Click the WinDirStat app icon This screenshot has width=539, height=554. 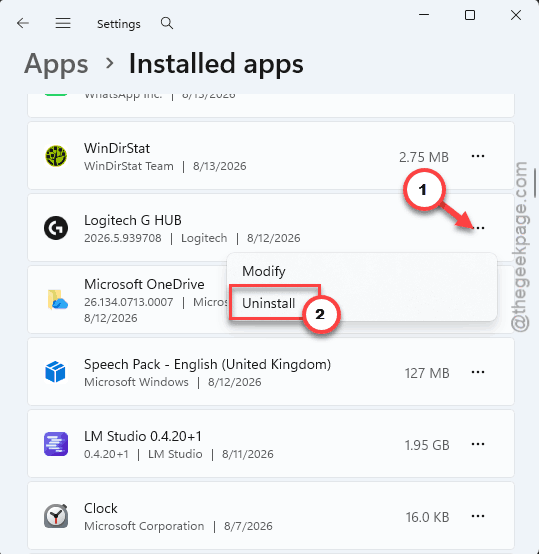coord(56,156)
